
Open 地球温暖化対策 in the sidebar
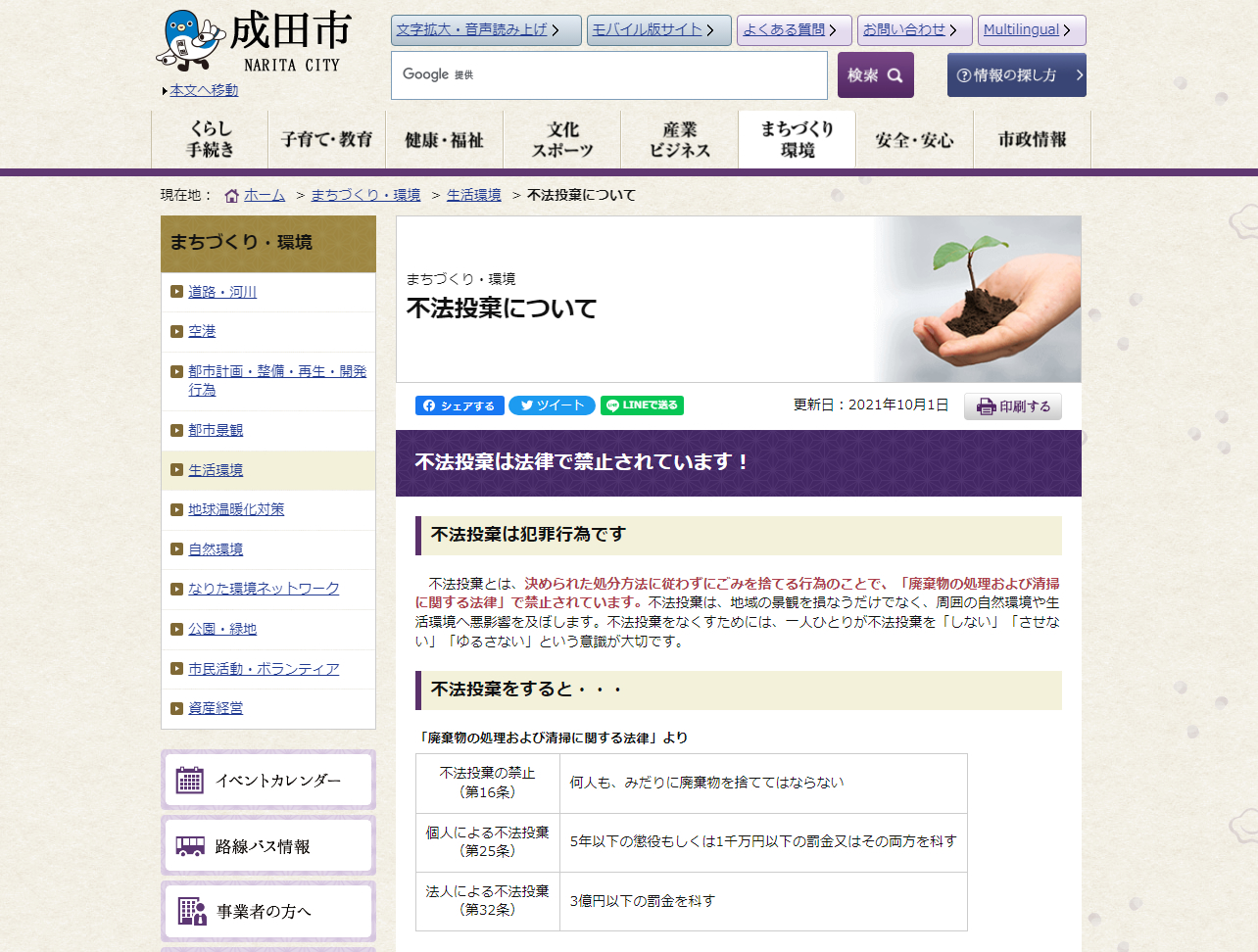[236, 509]
